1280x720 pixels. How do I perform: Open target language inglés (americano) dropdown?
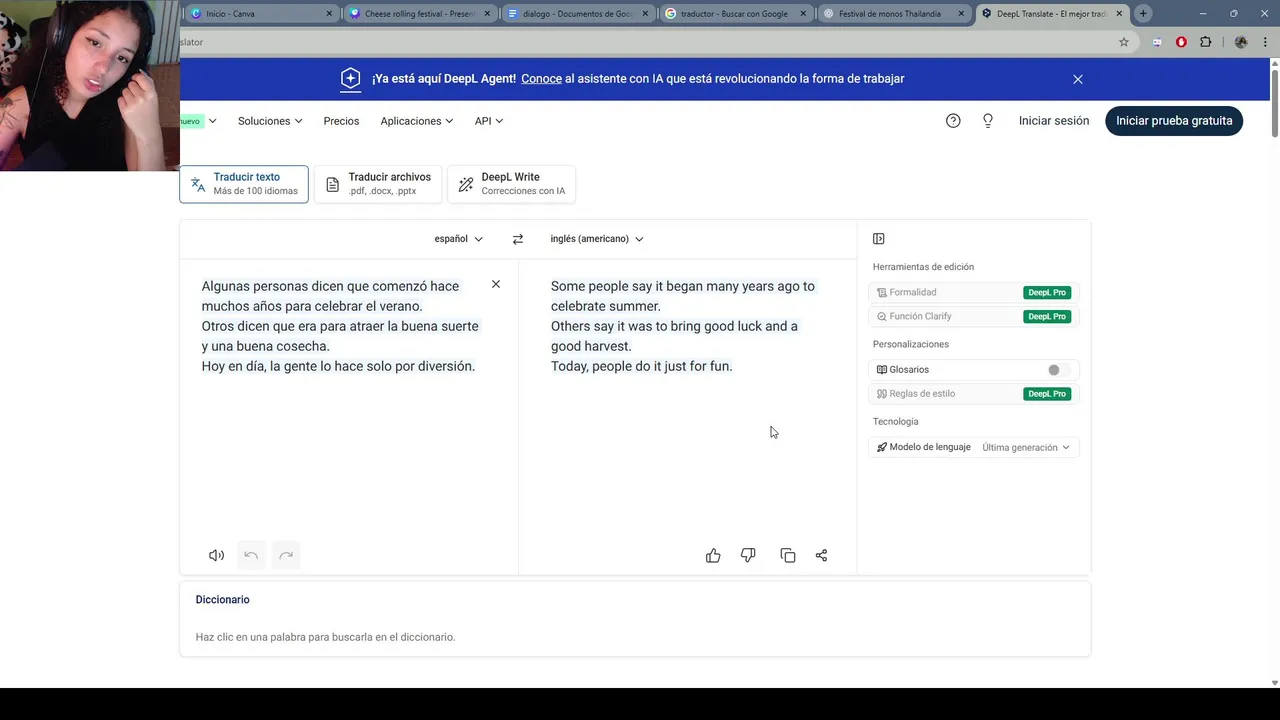coord(597,239)
